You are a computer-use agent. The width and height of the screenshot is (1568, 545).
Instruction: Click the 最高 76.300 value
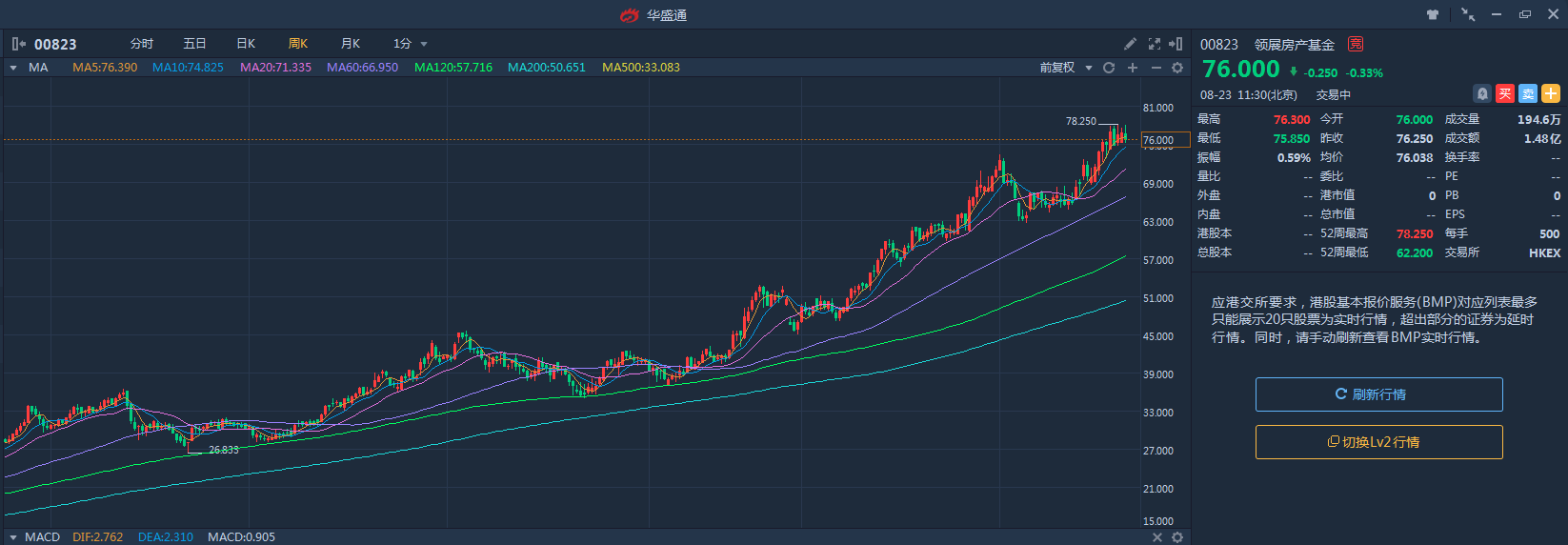(1292, 119)
